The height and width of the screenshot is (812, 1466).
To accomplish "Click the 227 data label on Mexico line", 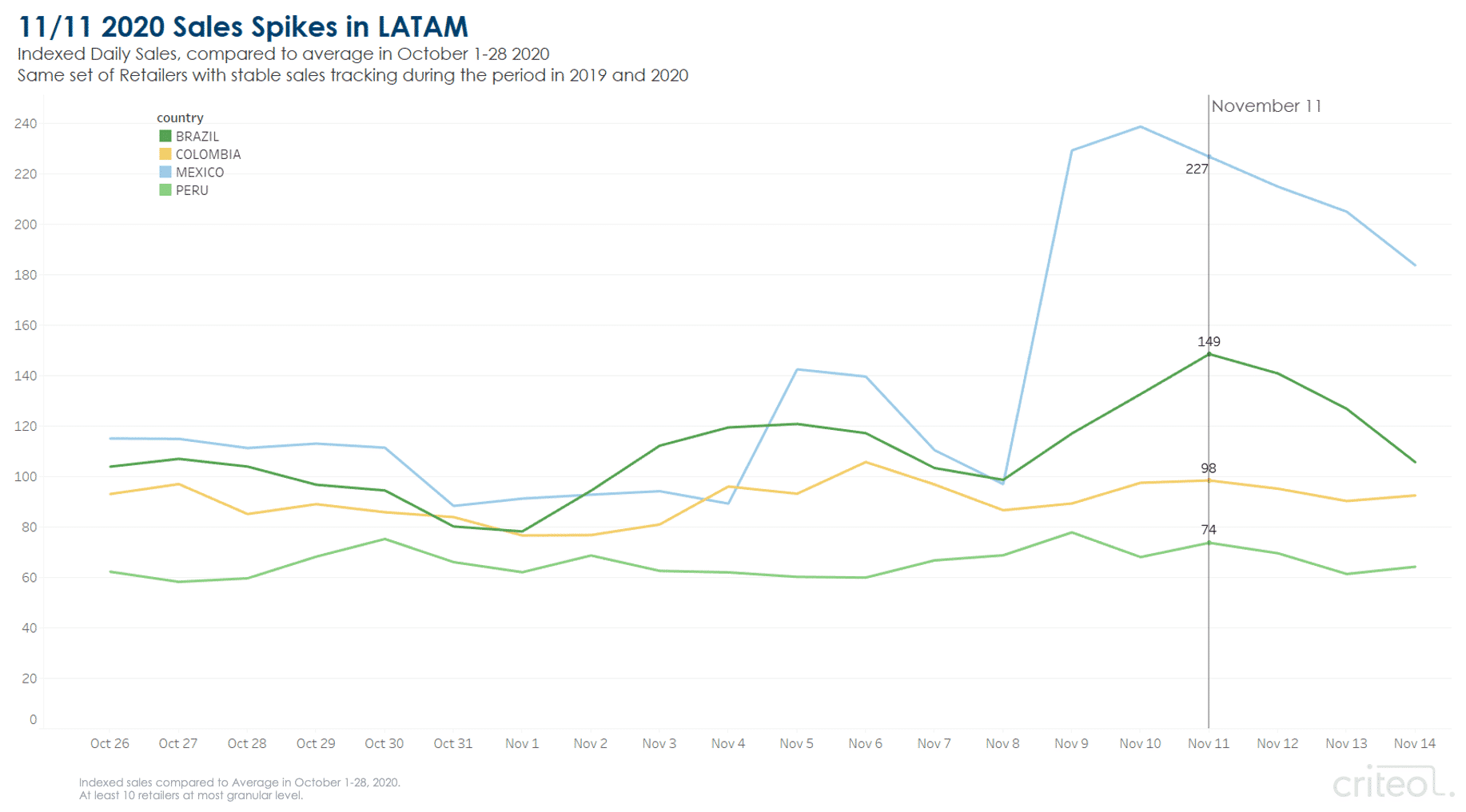I will point(1196,169).
